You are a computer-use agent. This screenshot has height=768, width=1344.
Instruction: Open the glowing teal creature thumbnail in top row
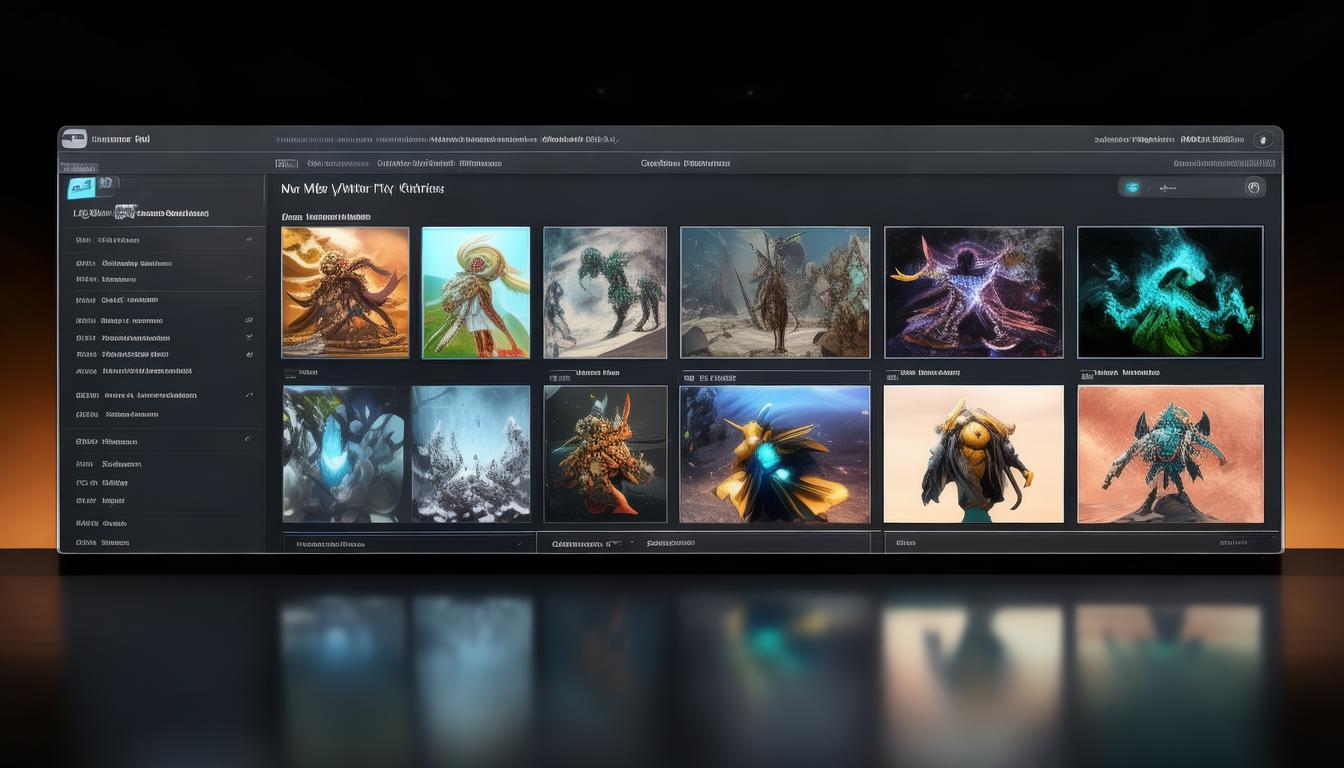1169,292
